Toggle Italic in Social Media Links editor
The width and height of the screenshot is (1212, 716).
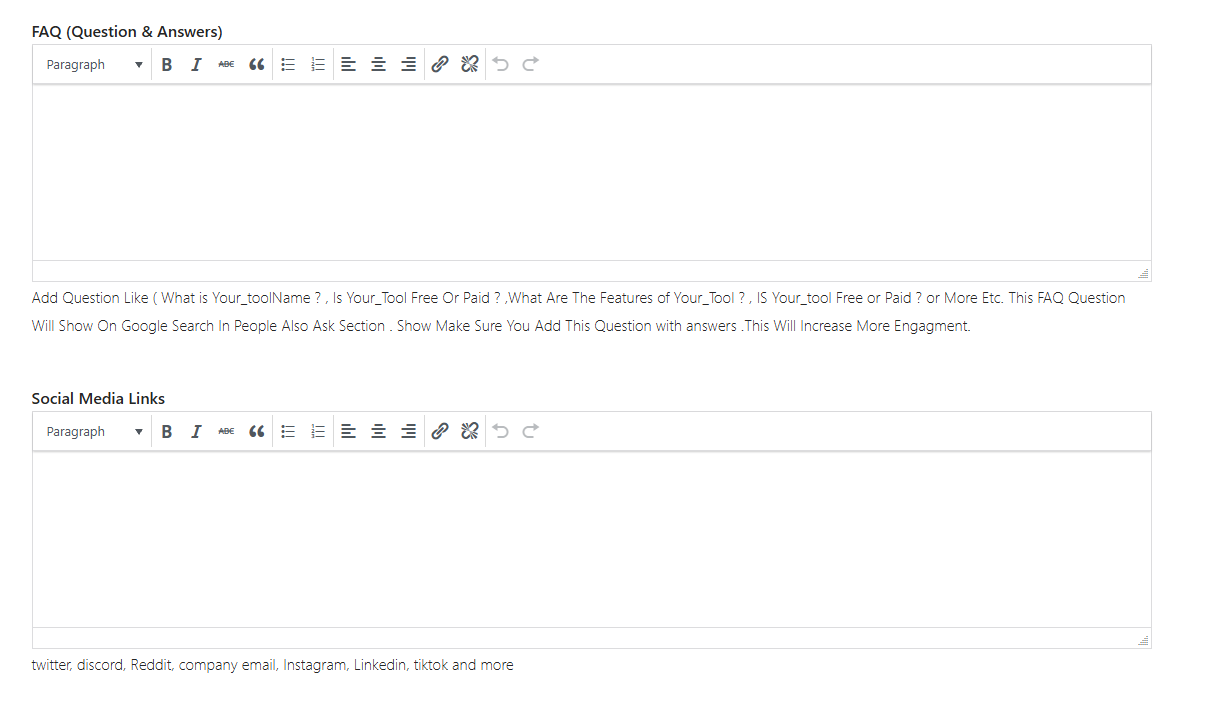(196, 431)
